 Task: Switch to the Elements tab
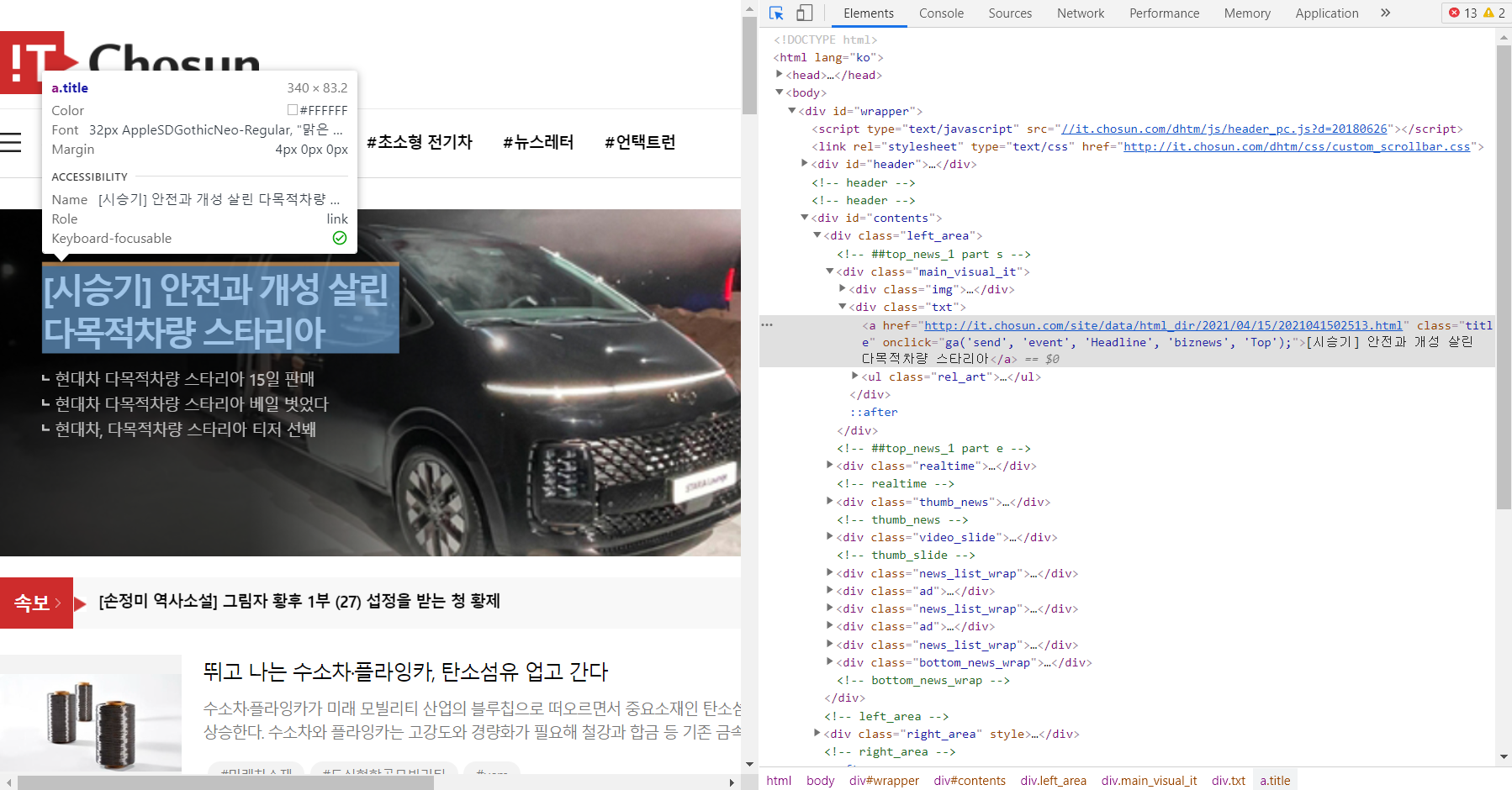869,13
